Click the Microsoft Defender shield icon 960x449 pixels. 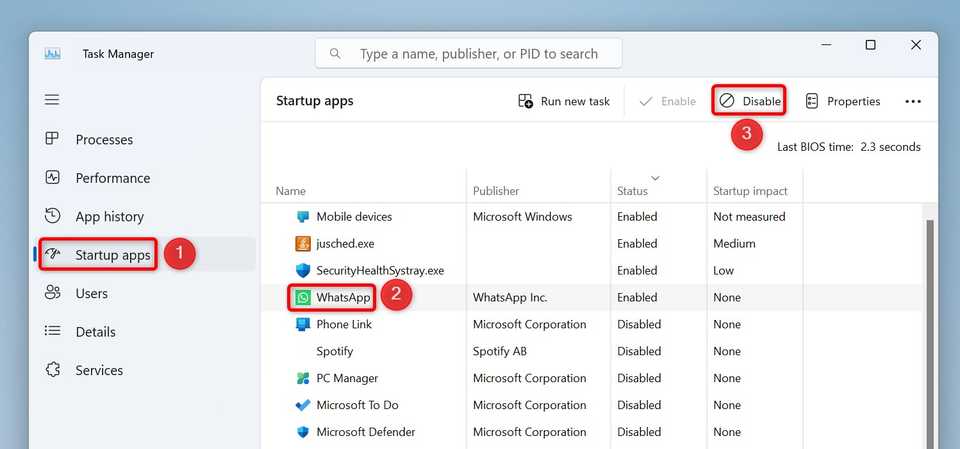[x=303, y=433]
